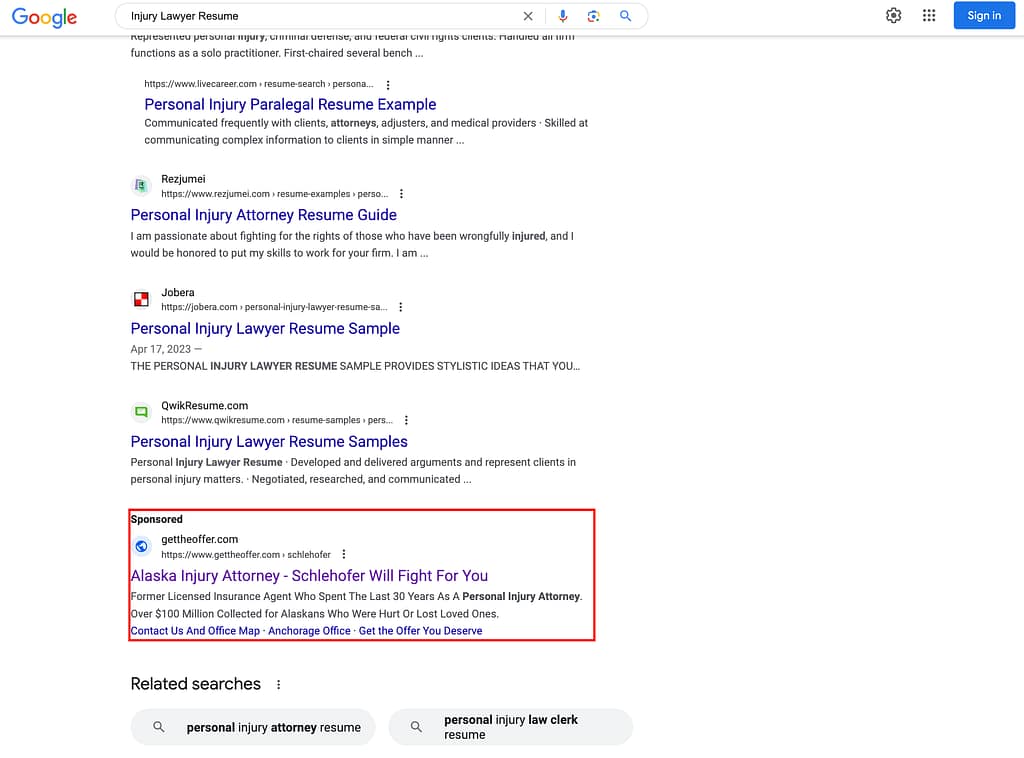Click the gettheoffer.com site name
The height and width of the screenshot is (758, 1024).
tap(199, 539)
